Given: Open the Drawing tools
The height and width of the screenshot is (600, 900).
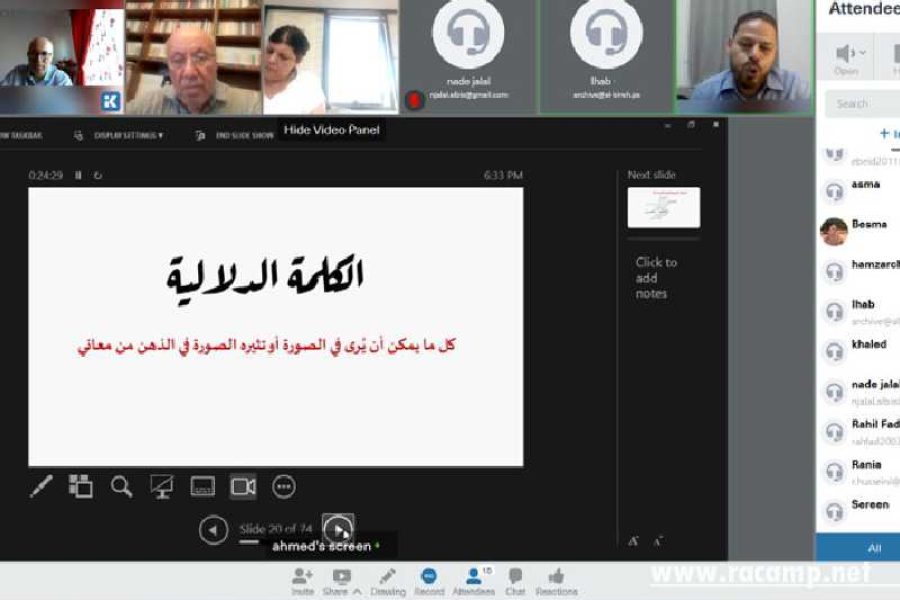Looking at the screenshot, I should coord(386,581).
